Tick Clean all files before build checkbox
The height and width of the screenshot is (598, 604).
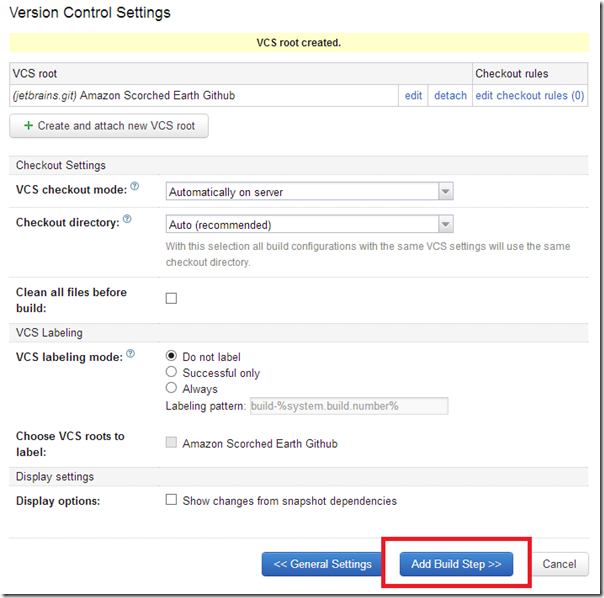171,298
